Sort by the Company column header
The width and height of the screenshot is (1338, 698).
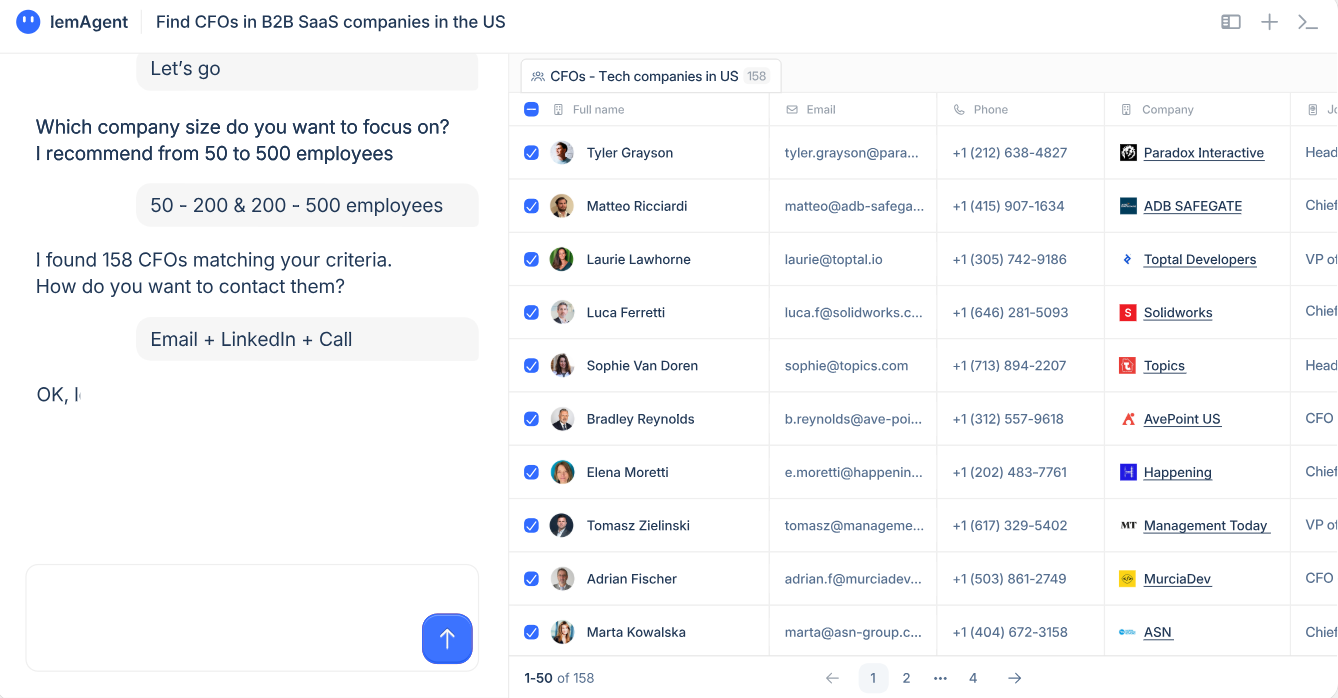click(1167, 110)
